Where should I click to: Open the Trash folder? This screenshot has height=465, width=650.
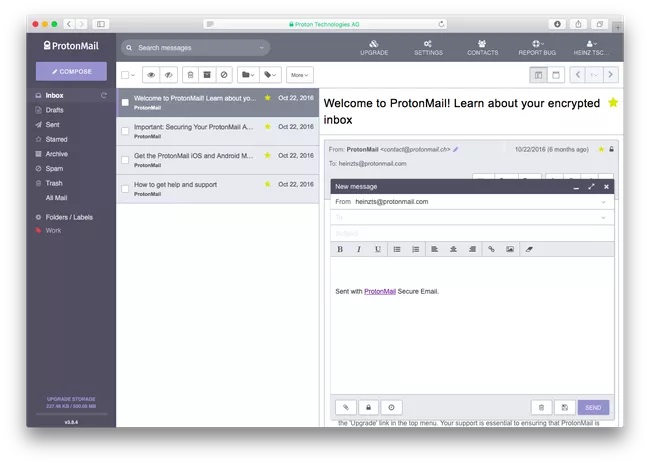coord(54,183)
